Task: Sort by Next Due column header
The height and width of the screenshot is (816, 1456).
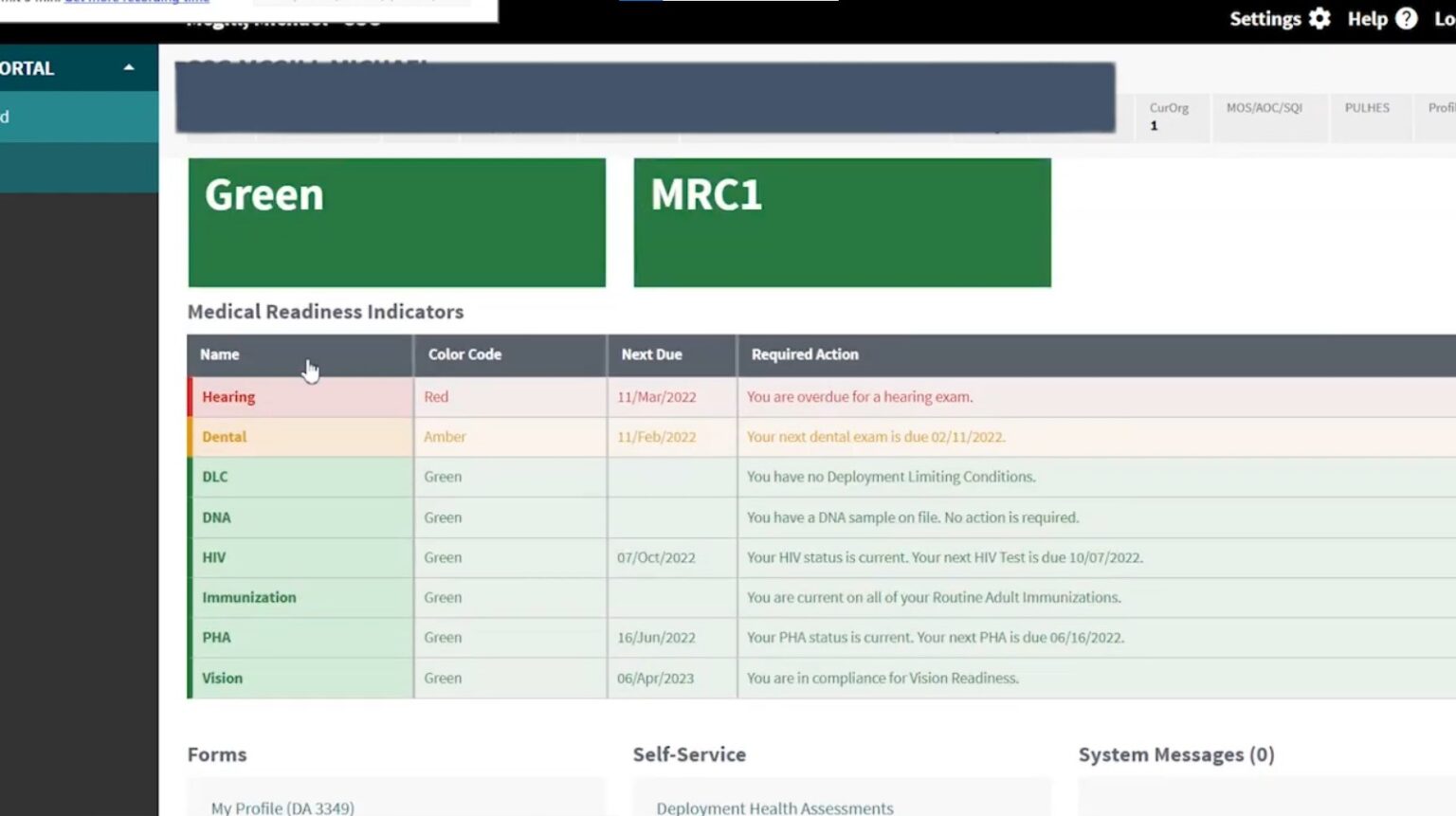Action: click(651, 354)
